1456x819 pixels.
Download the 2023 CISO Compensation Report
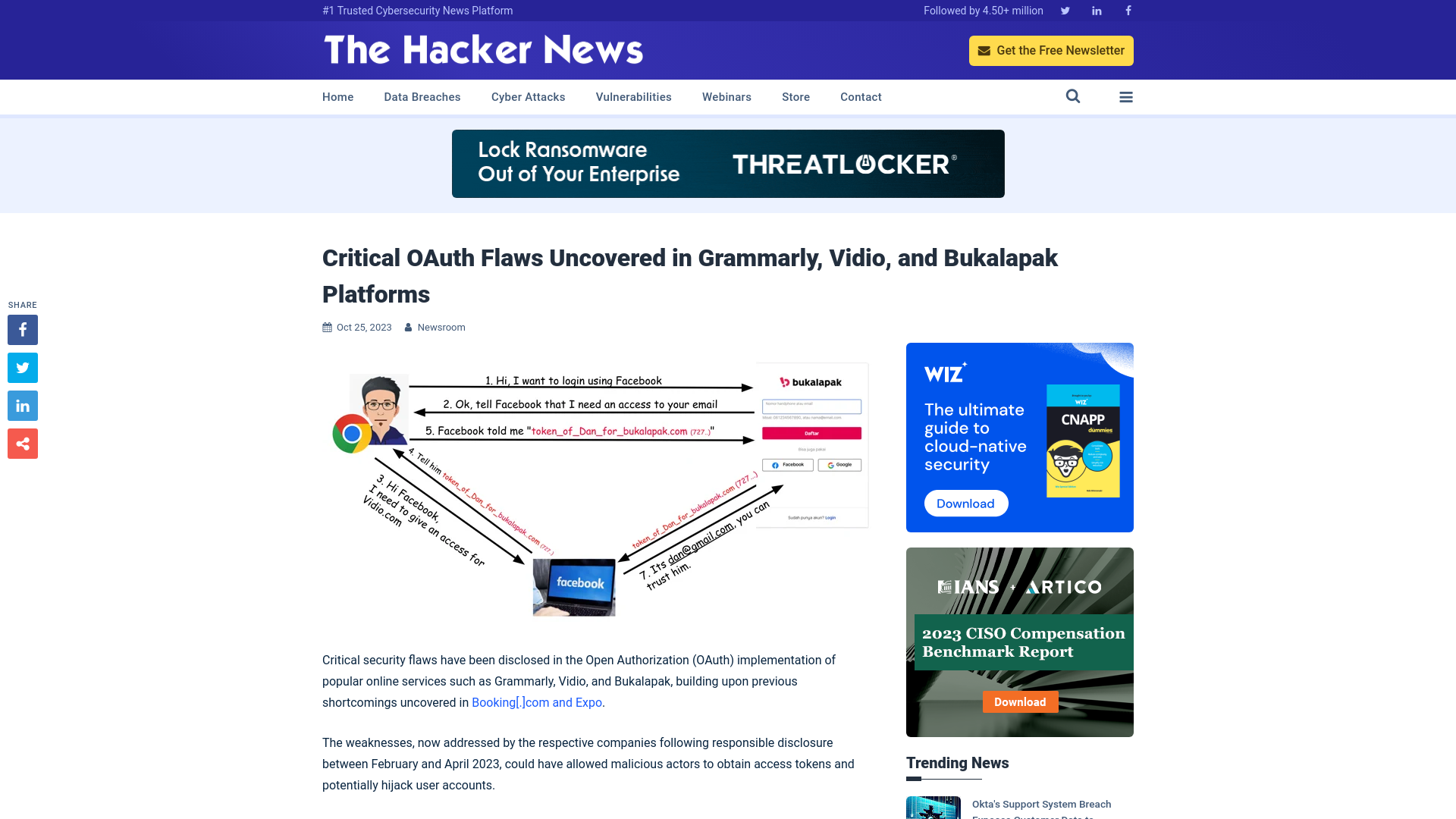click(x=1020, y=701)
